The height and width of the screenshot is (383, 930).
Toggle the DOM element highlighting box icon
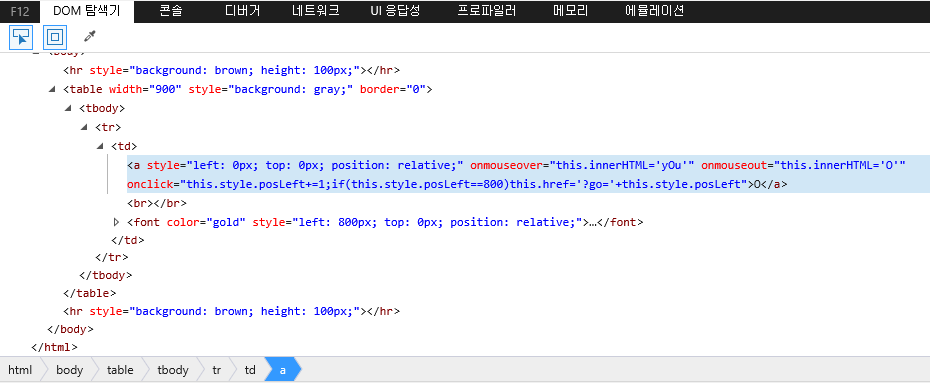tap(55, 37)
